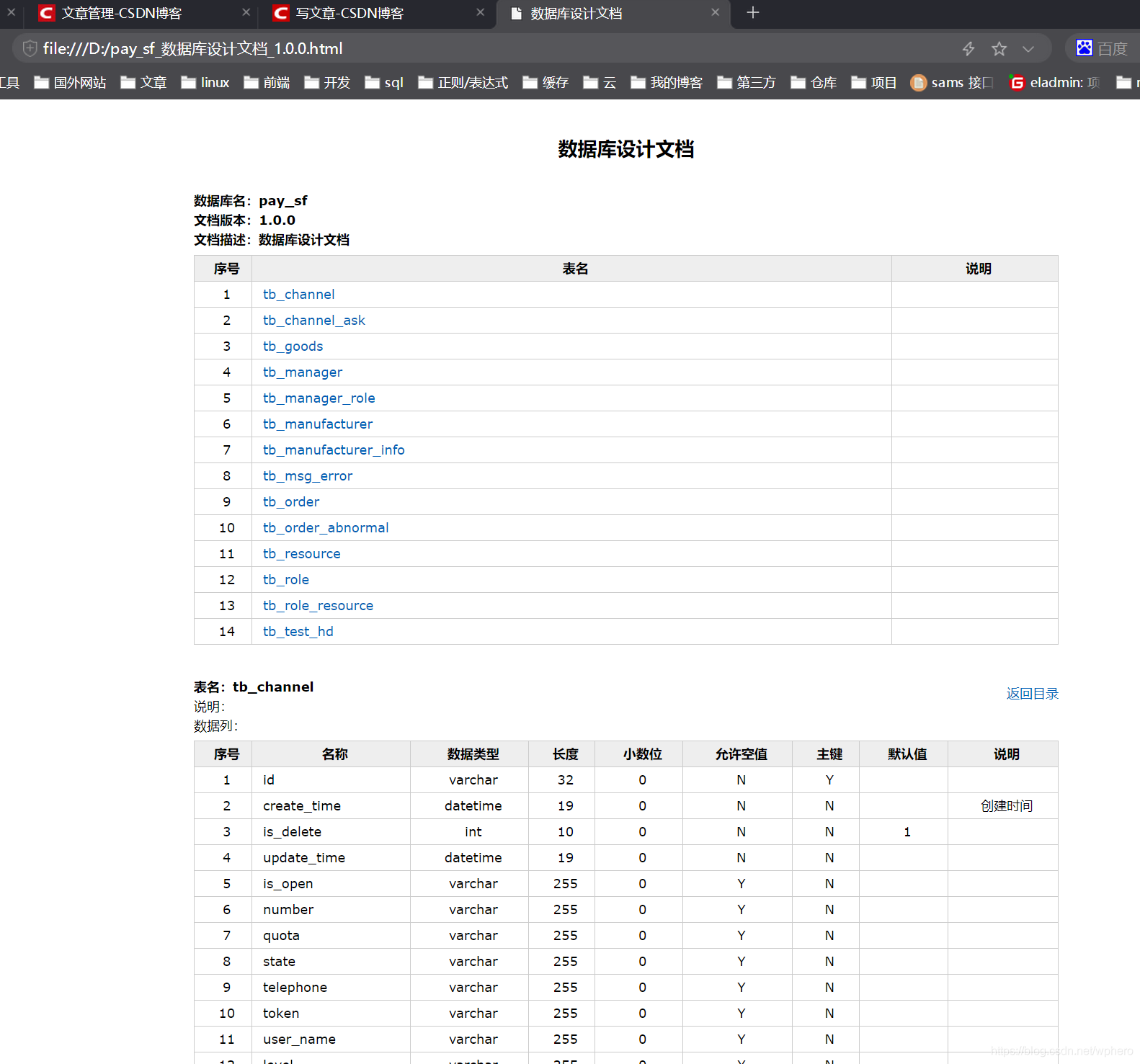Close the 文章管理-CSDN博客 tab
1140x1064 pixels.
[246, 12]
